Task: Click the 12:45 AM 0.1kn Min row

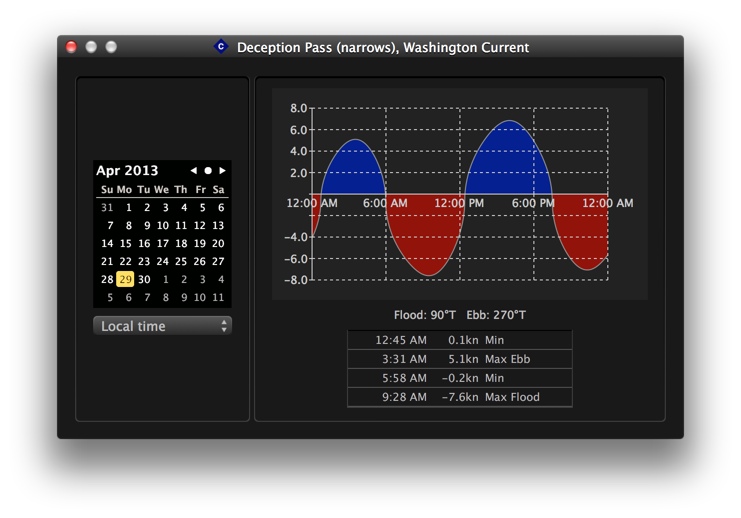Action: pyautogui.click(x=460, y=340)
